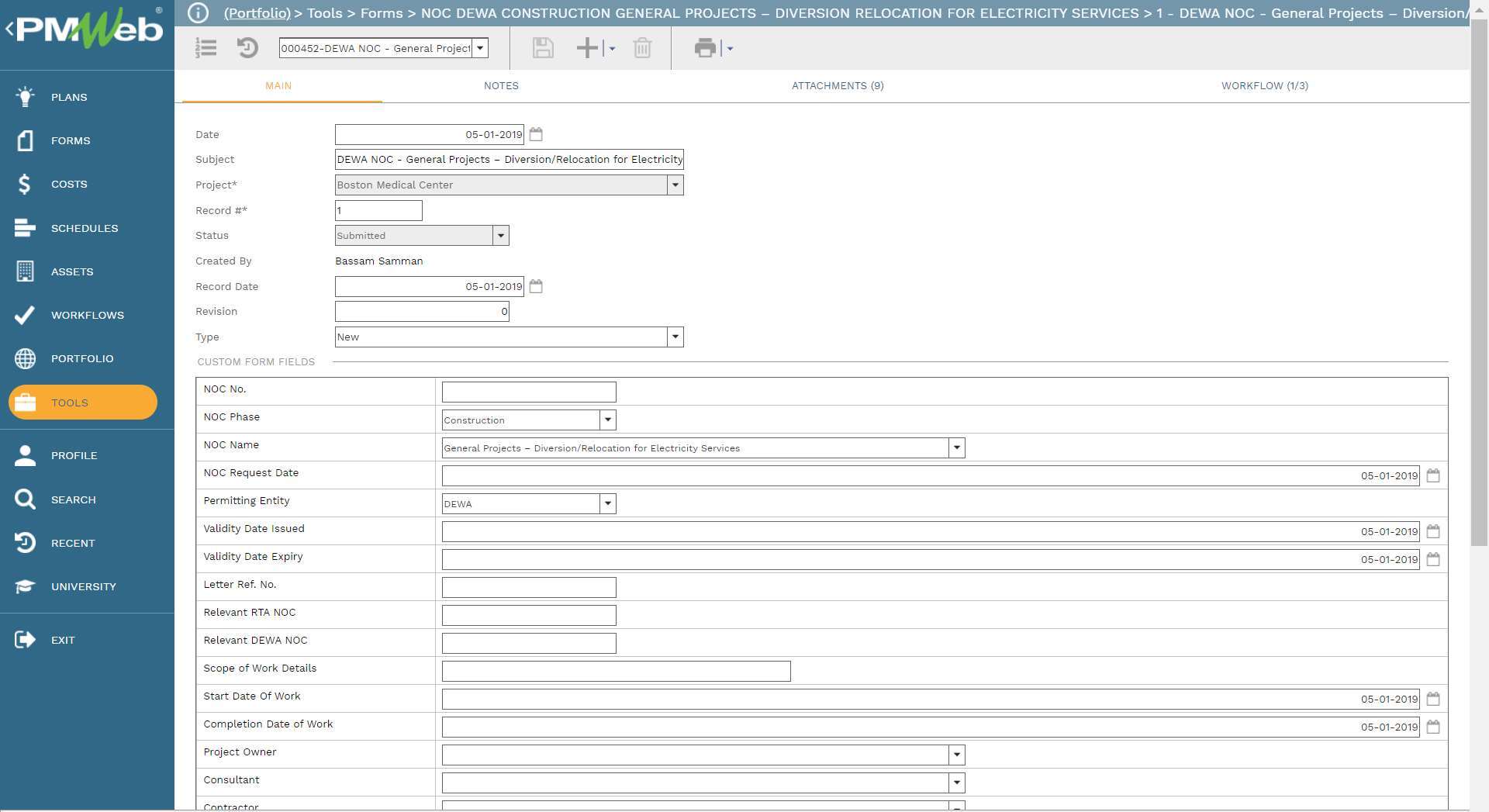
Task: Open the Status dropdown showing Submitted
Action: click(501, 236)
